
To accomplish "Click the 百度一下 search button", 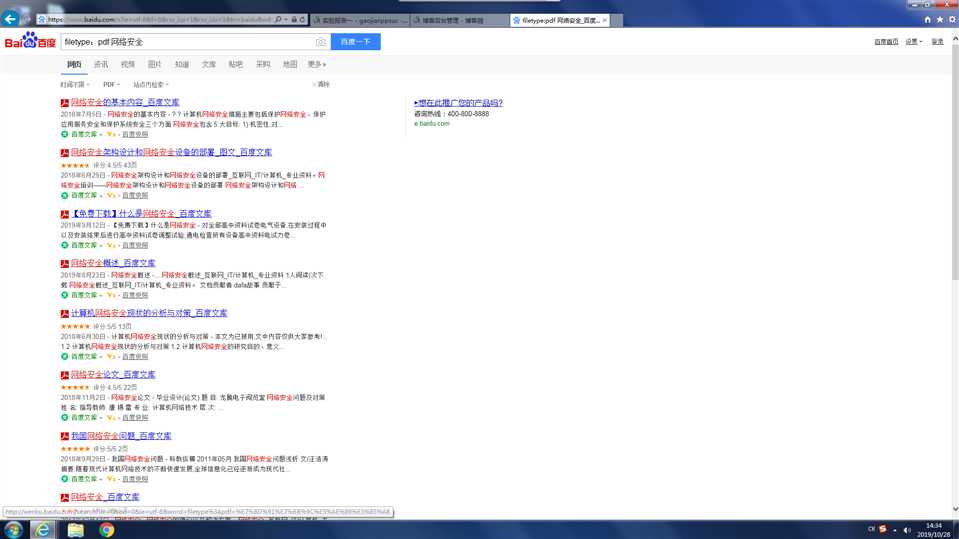I will 355,42.
